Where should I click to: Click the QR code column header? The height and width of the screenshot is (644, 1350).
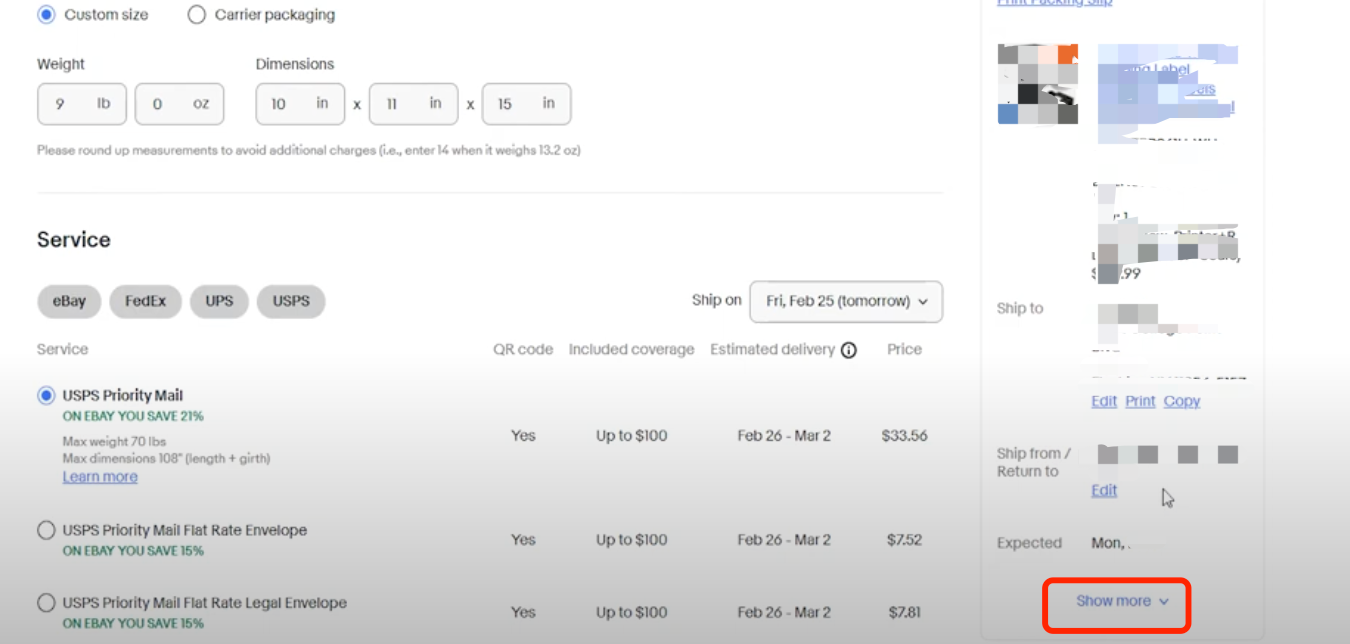523,350
